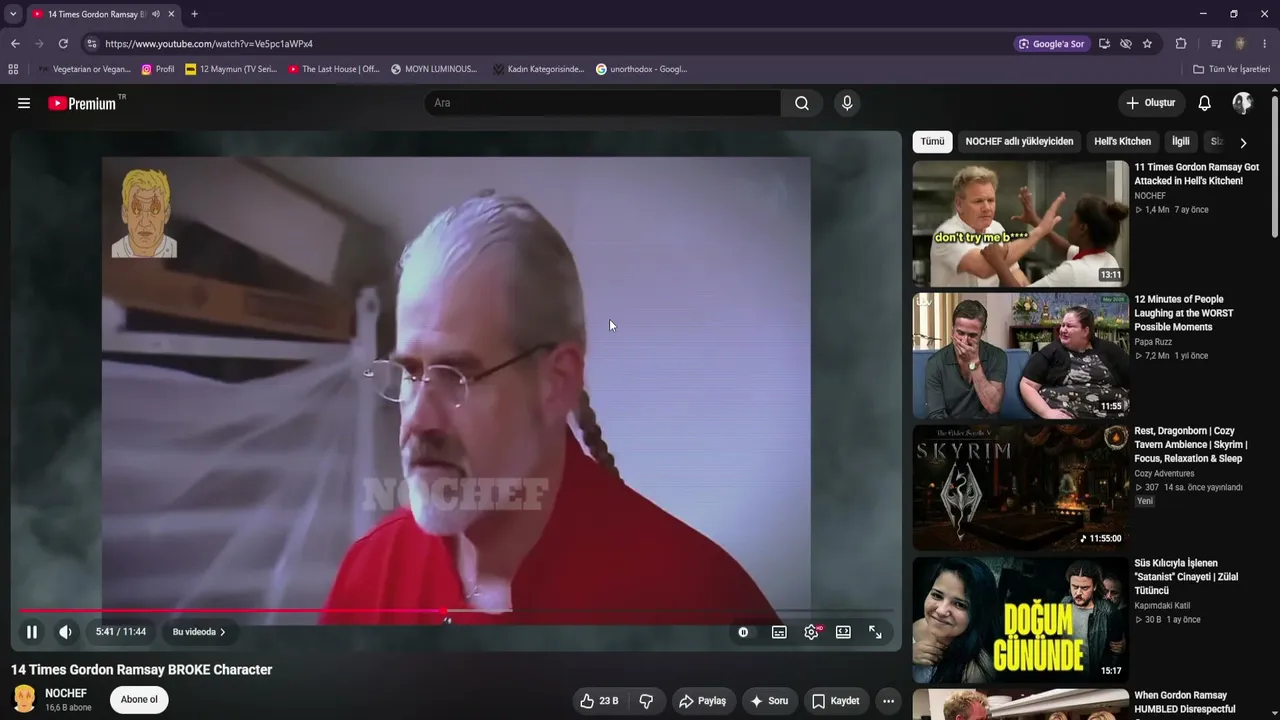Open the Chrome apps grid in the bookmarks bar
This screenshot has height=720, width=1280.
(13, 69)
